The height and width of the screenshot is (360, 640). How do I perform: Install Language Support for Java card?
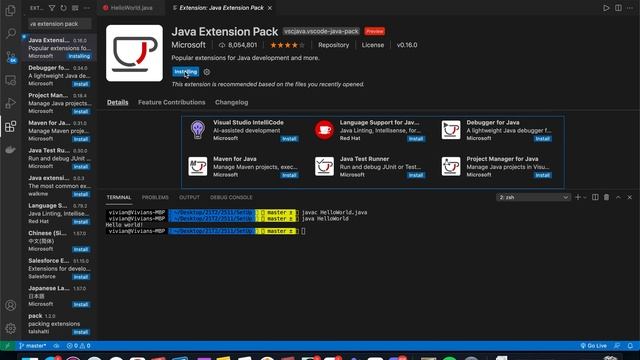pos(416,139)
